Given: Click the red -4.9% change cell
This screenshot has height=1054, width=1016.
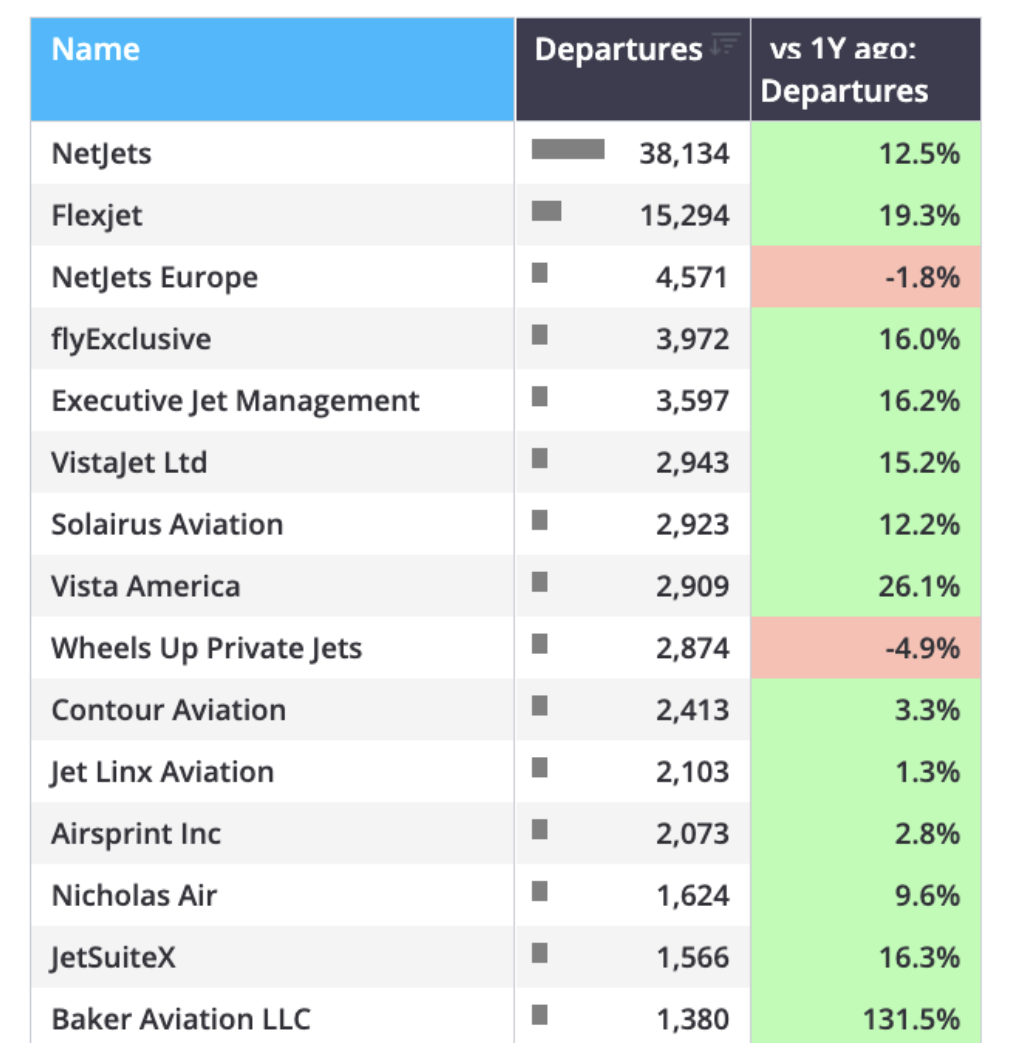Looking at the screenshot, I should click(865, 648).
